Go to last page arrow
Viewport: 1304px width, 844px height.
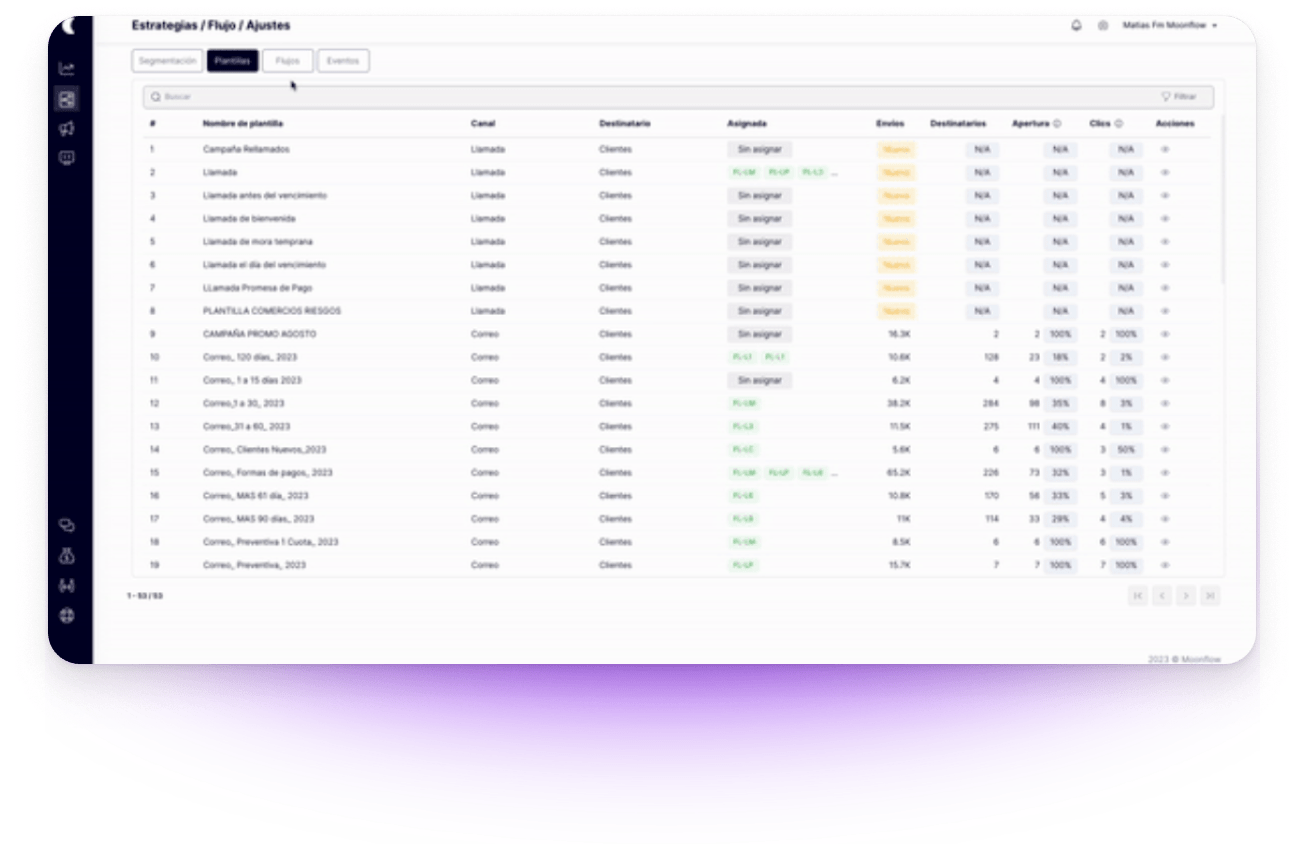click(x=1210, y=596)
